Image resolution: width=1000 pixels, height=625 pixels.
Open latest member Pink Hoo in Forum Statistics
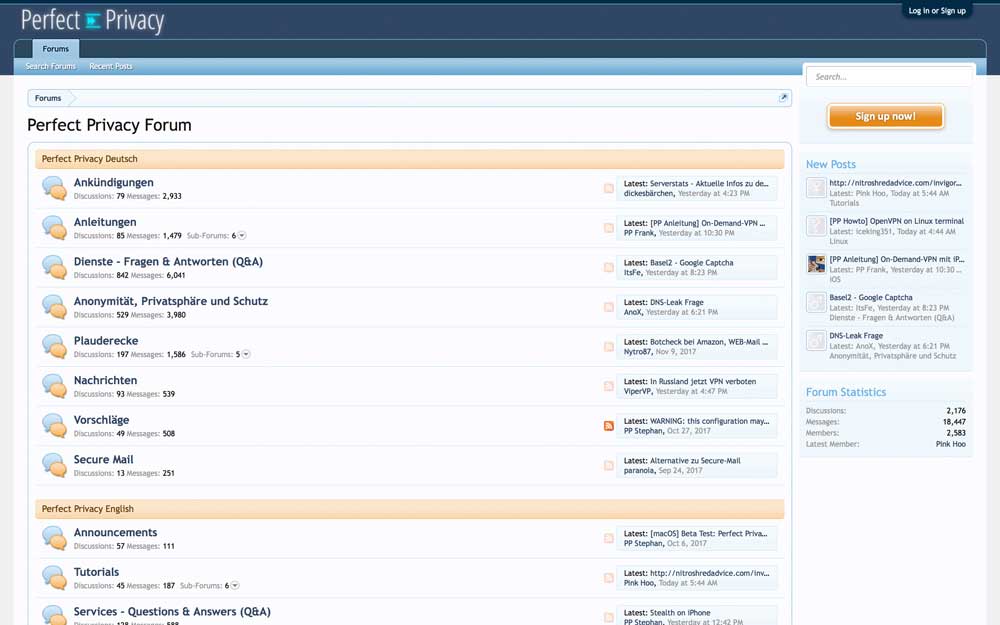pyautogui.click(x=950, y=444)
